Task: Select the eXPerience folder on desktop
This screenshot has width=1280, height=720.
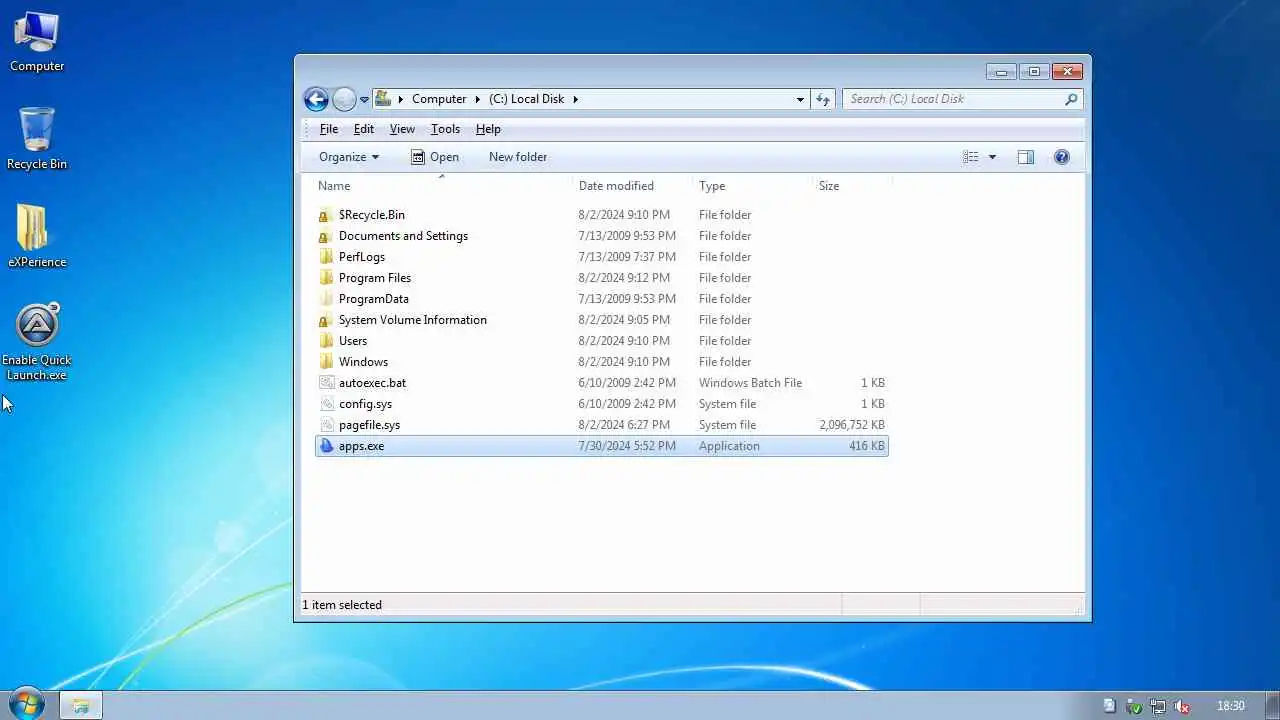Action: point(37,237)
